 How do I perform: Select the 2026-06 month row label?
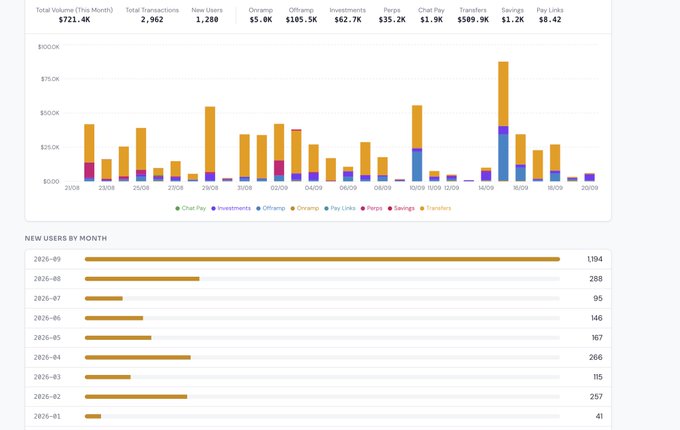(x=47, y=318)
